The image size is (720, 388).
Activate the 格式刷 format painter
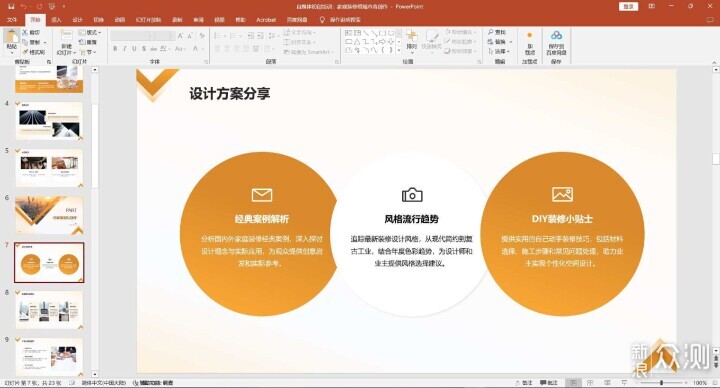coord(34,52)
